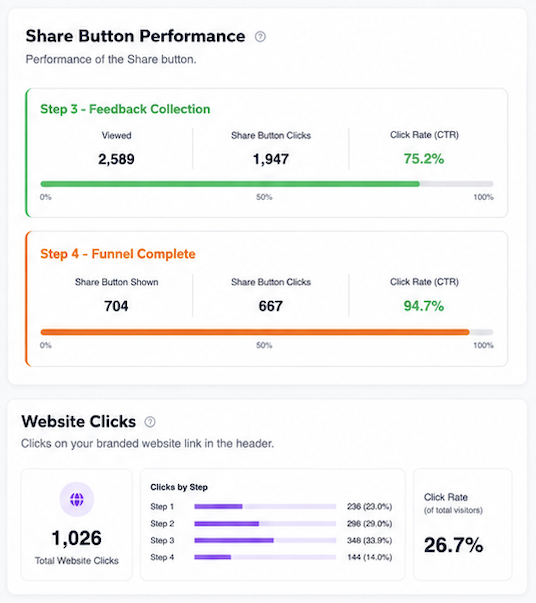Click the 94.7% click rate value
Screen dimensions: 536x603
424,306
